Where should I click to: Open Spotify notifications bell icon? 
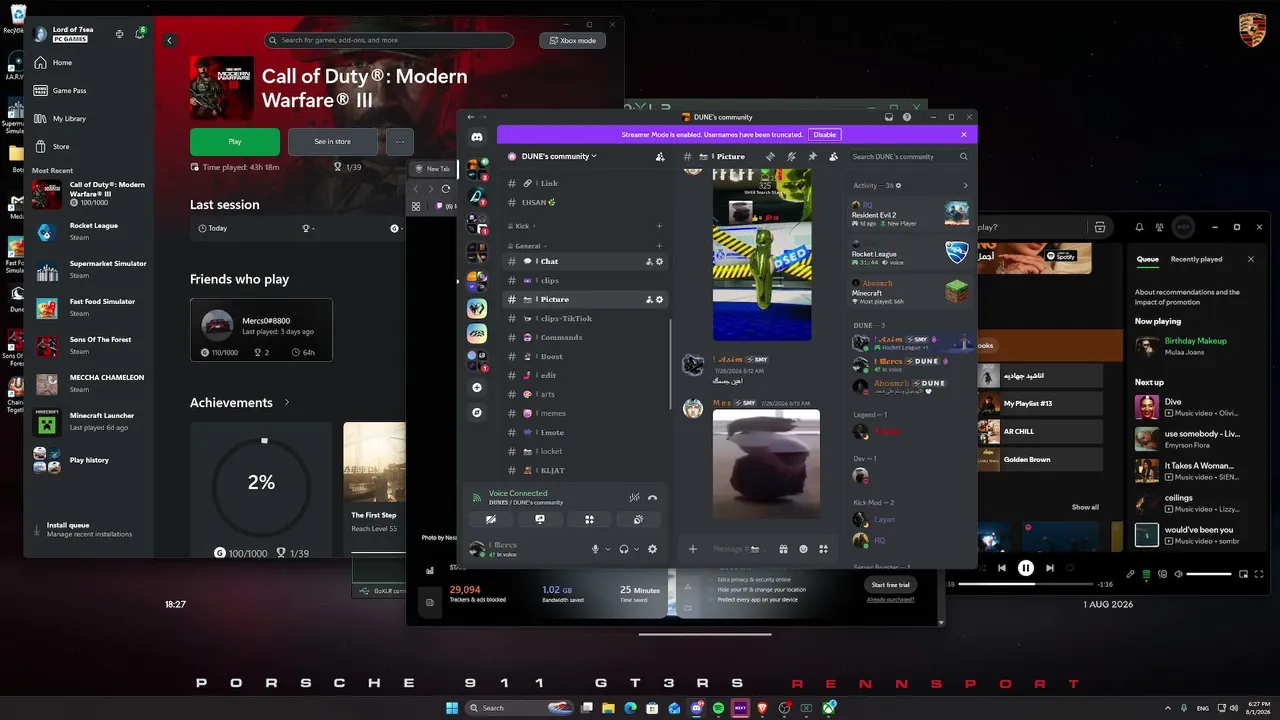pyautogui.click(x=1139, y=227)
